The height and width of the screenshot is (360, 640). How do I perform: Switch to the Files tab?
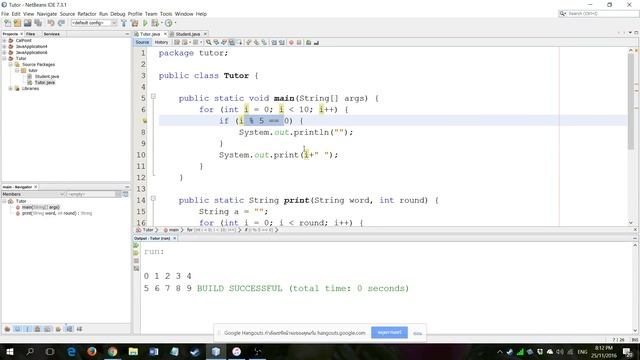tap(31, 34)
